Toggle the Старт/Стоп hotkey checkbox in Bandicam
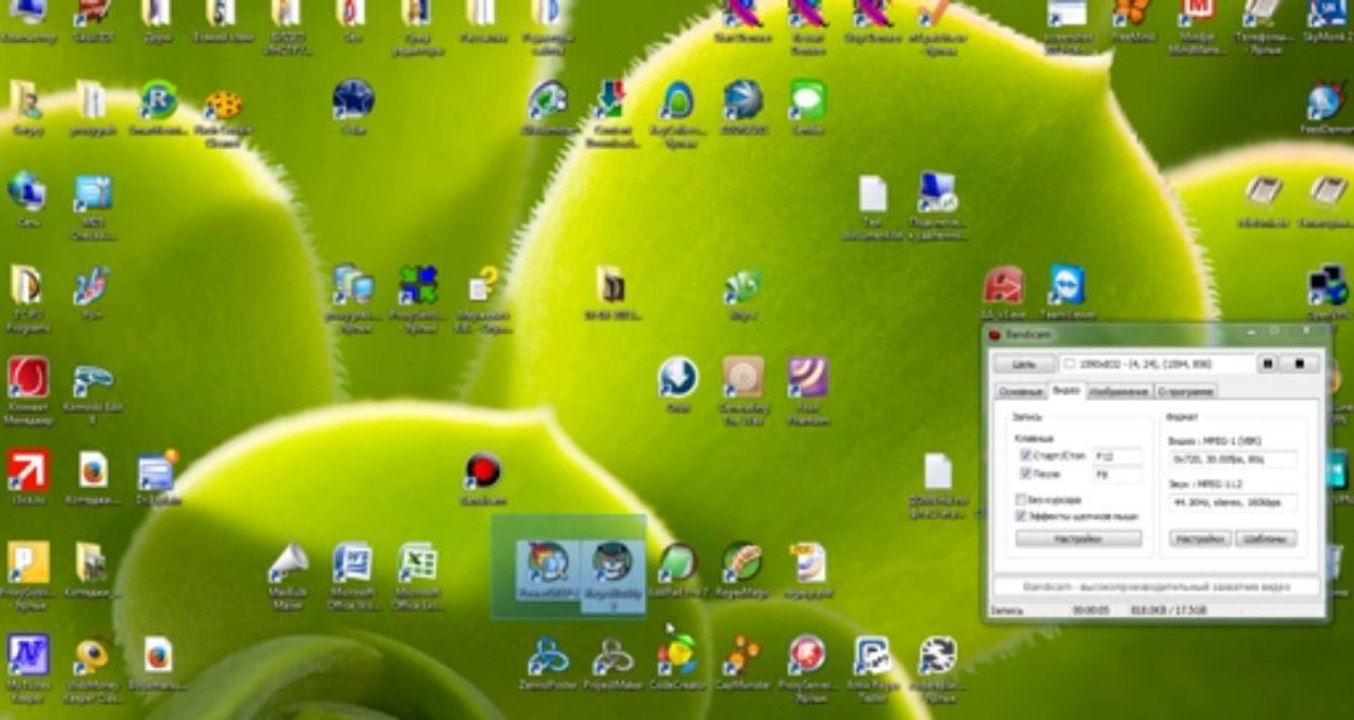The width and height of the screenshot is (1354, 720). point(1025,455)
